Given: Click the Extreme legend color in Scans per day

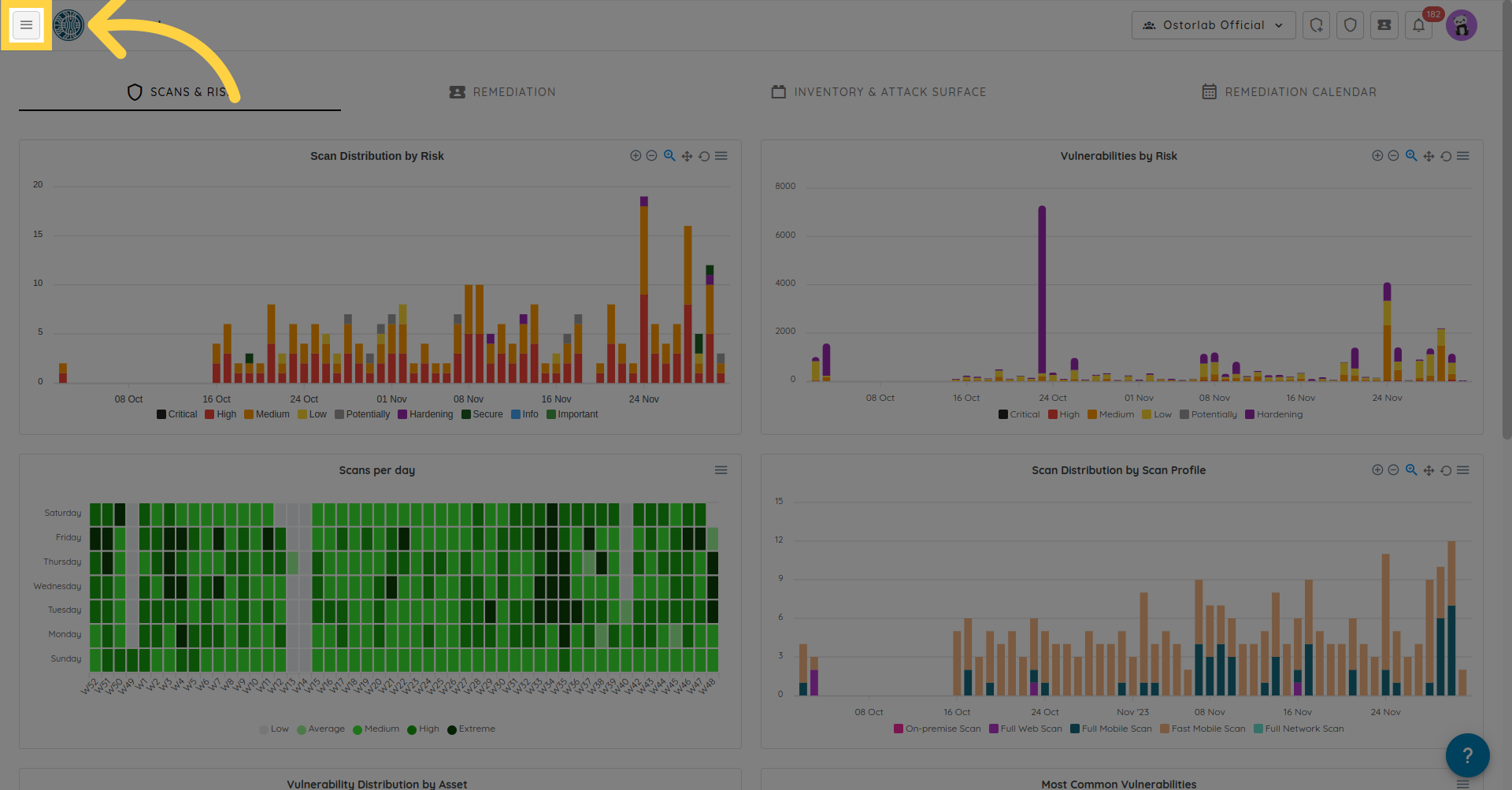Looking at the screenshot, I should pos(452,729).
